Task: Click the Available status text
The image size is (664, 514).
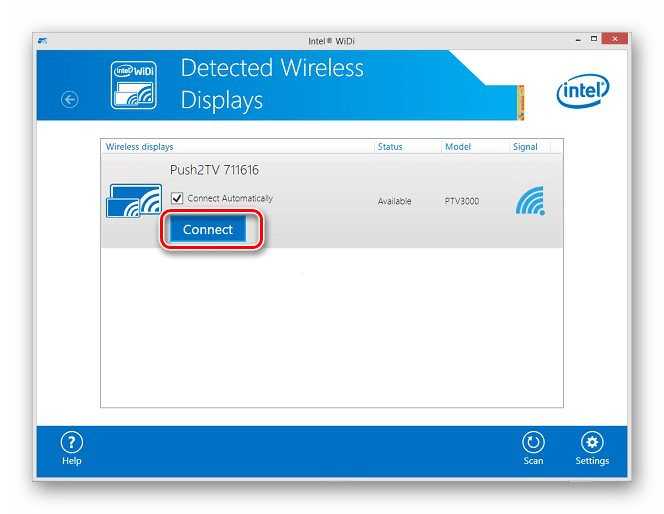Action: [x=394, y=201]
